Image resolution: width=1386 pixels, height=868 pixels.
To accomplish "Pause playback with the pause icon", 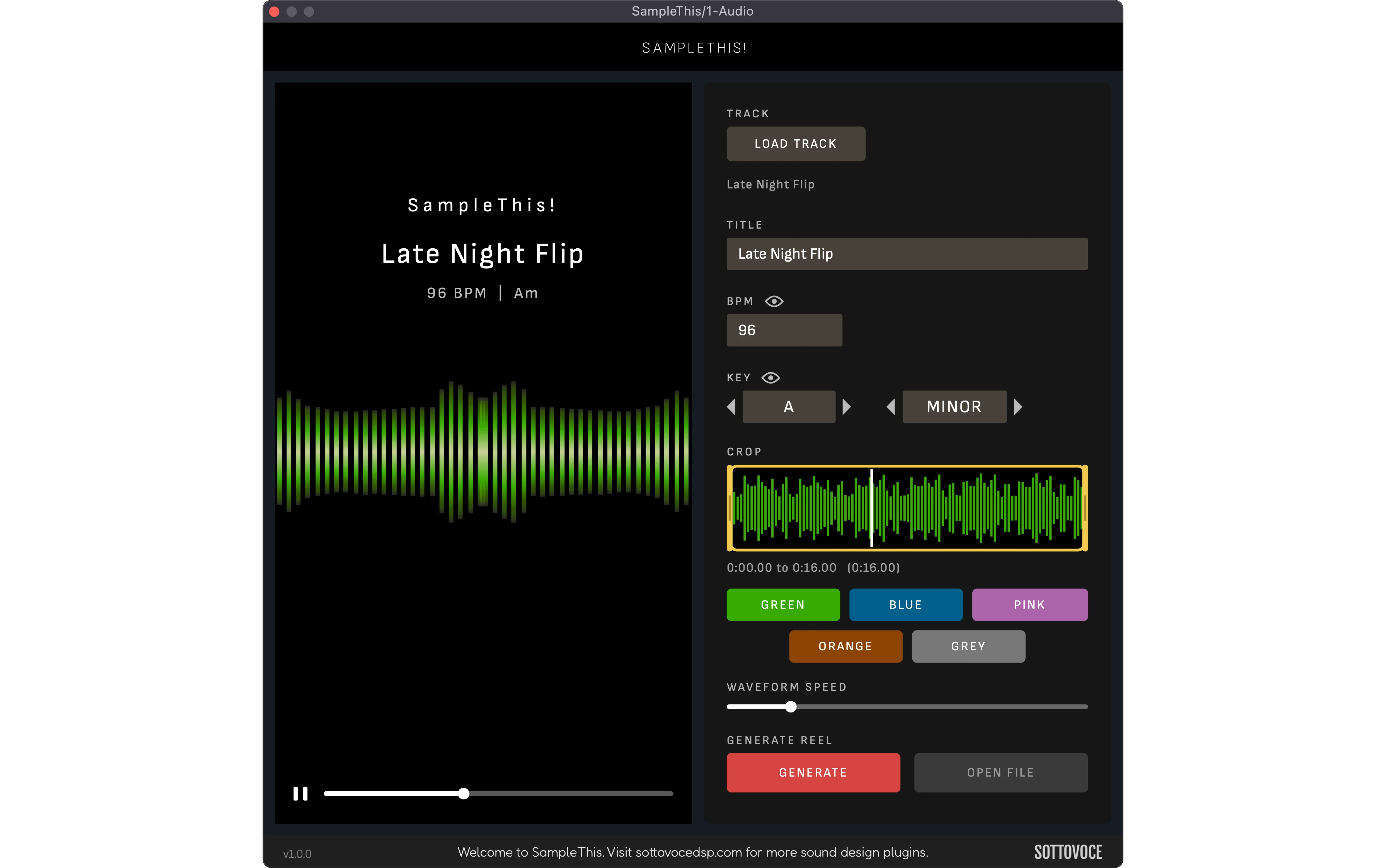I will (300, 793).
